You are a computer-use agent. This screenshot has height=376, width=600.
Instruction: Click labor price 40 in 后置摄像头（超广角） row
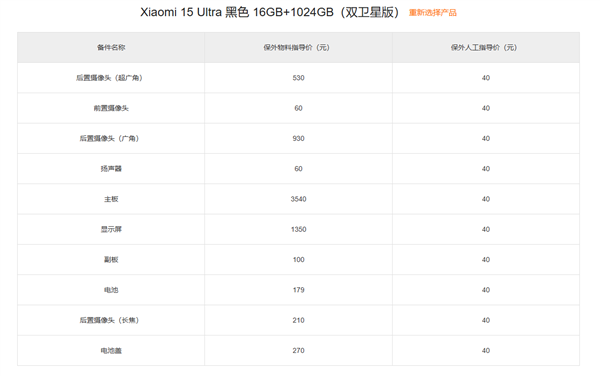point(486,78)
